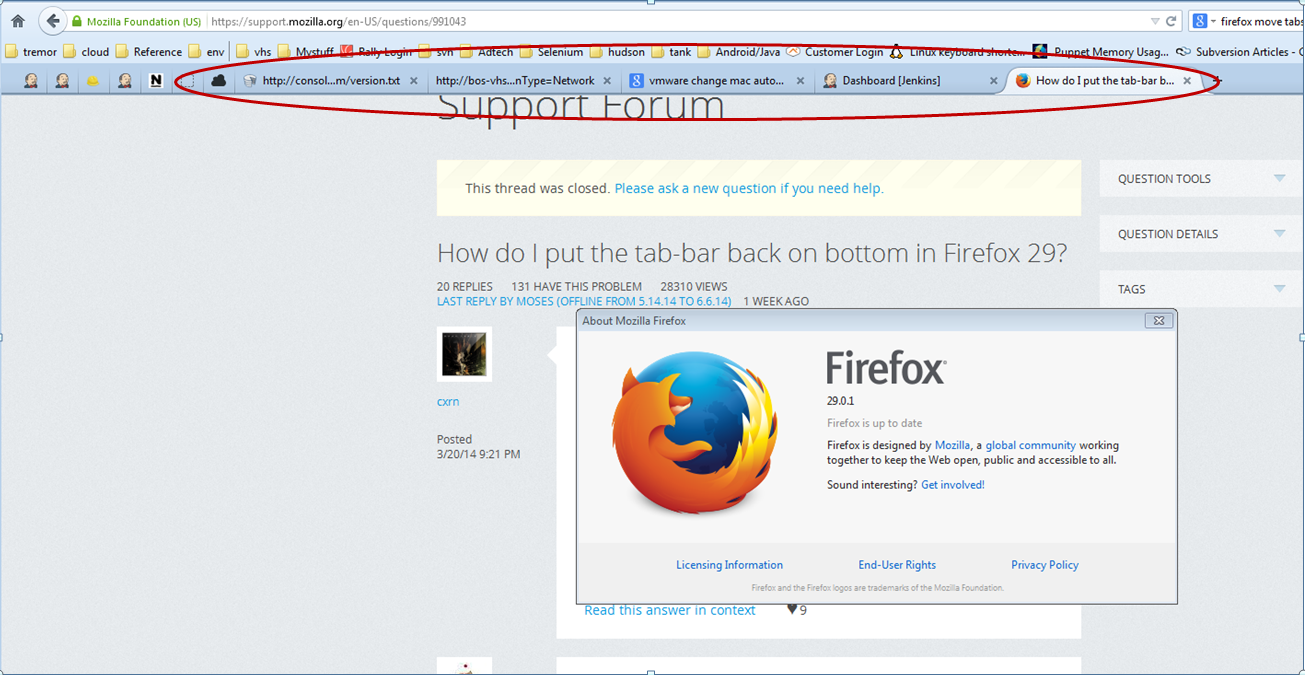
Task: Open the Selenium bookmarks folder
Action: (x=551, y=52)
